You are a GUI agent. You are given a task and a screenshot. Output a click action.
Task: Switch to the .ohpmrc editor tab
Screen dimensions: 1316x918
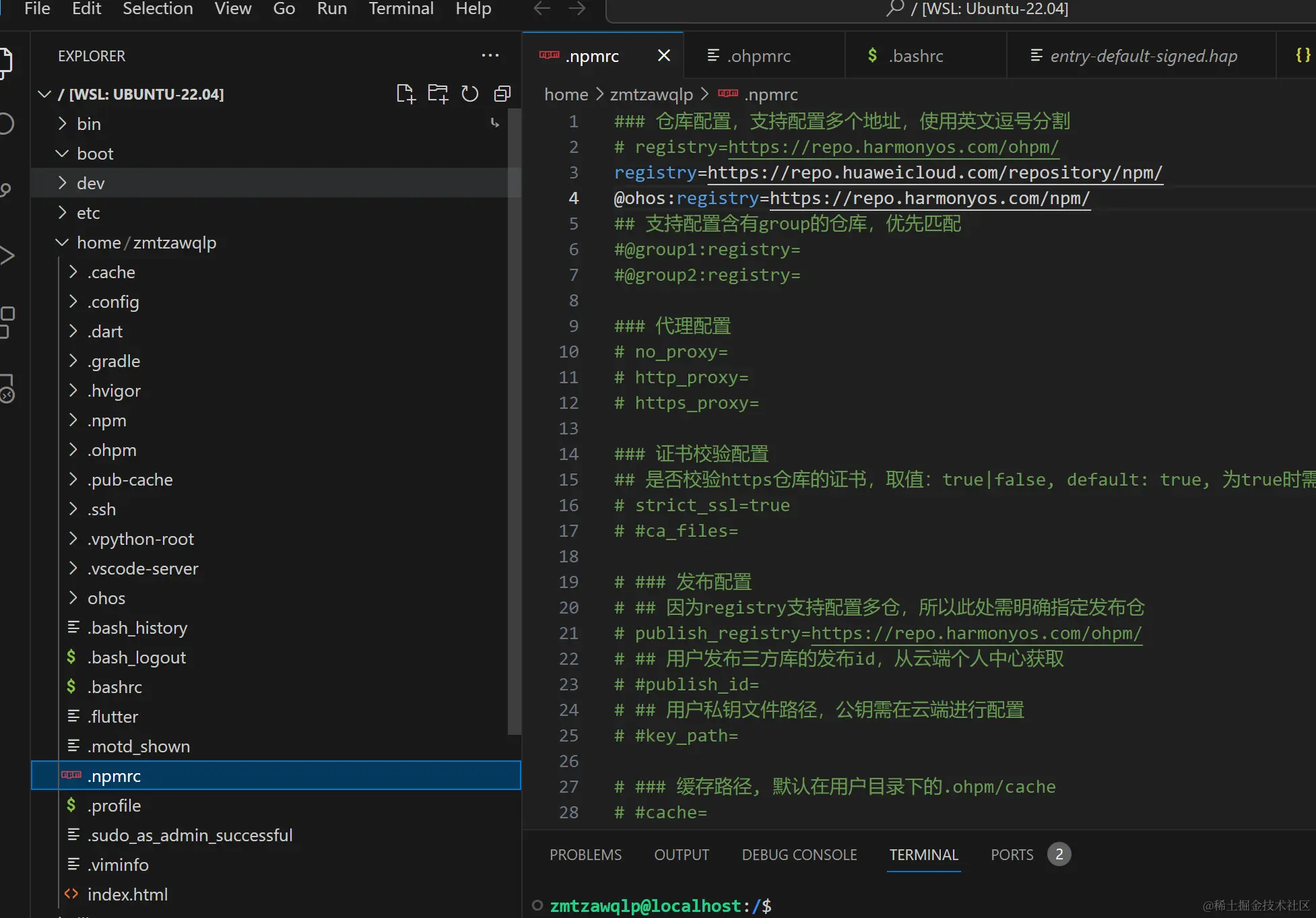point(758,56)
